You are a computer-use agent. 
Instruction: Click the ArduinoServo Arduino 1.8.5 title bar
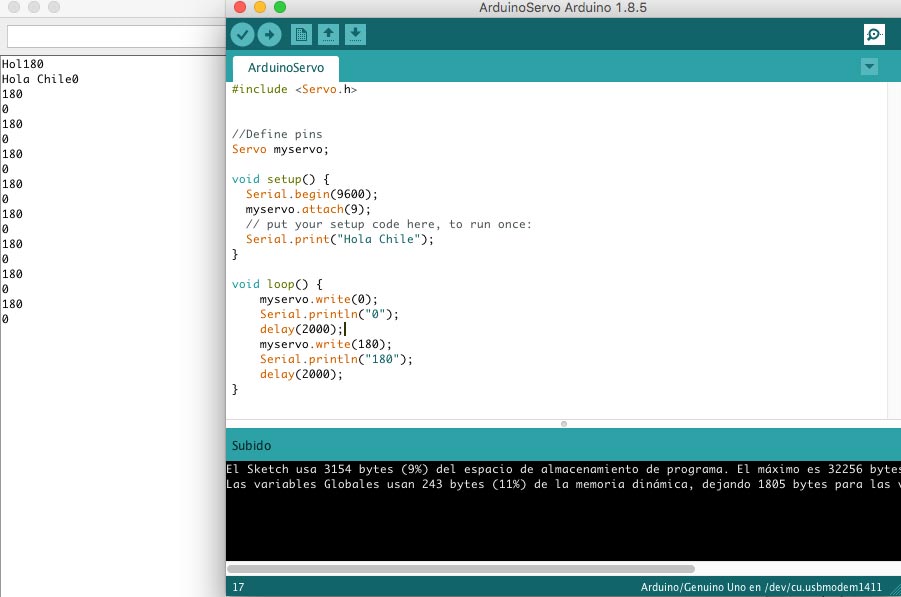(x=560, y=6)
